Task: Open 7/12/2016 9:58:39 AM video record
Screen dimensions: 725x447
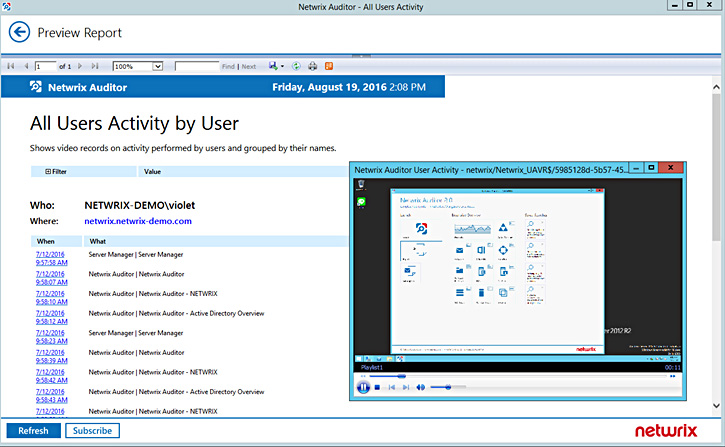Action: click(x=51, y=356)
